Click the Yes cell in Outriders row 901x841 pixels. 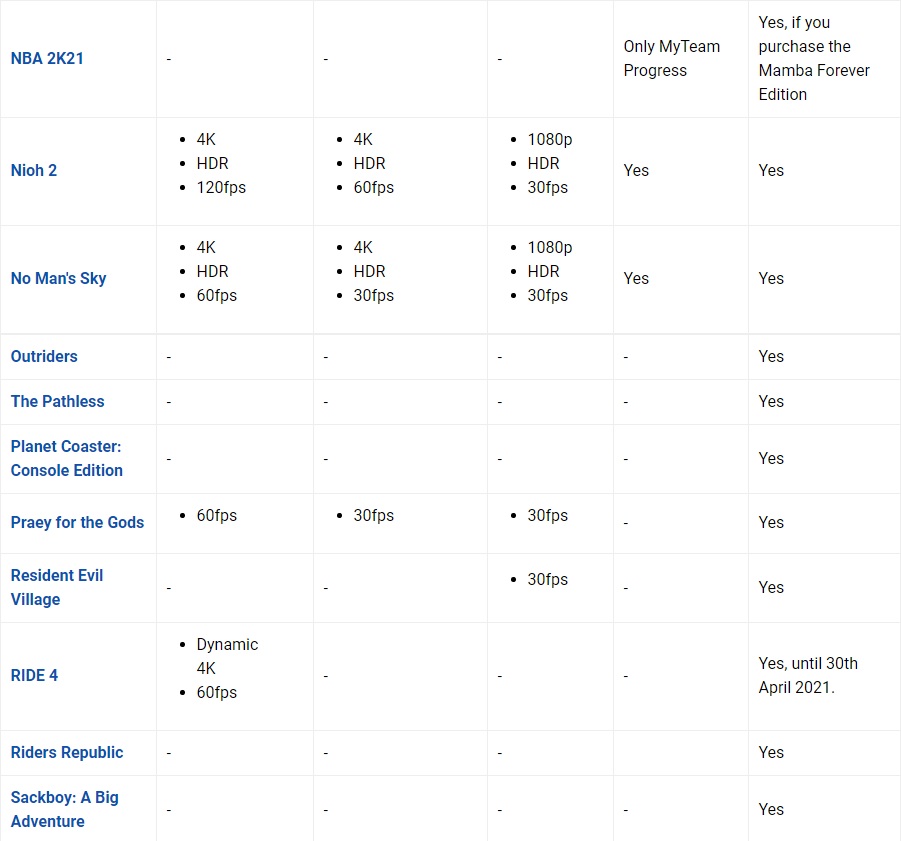pos(771,356)
